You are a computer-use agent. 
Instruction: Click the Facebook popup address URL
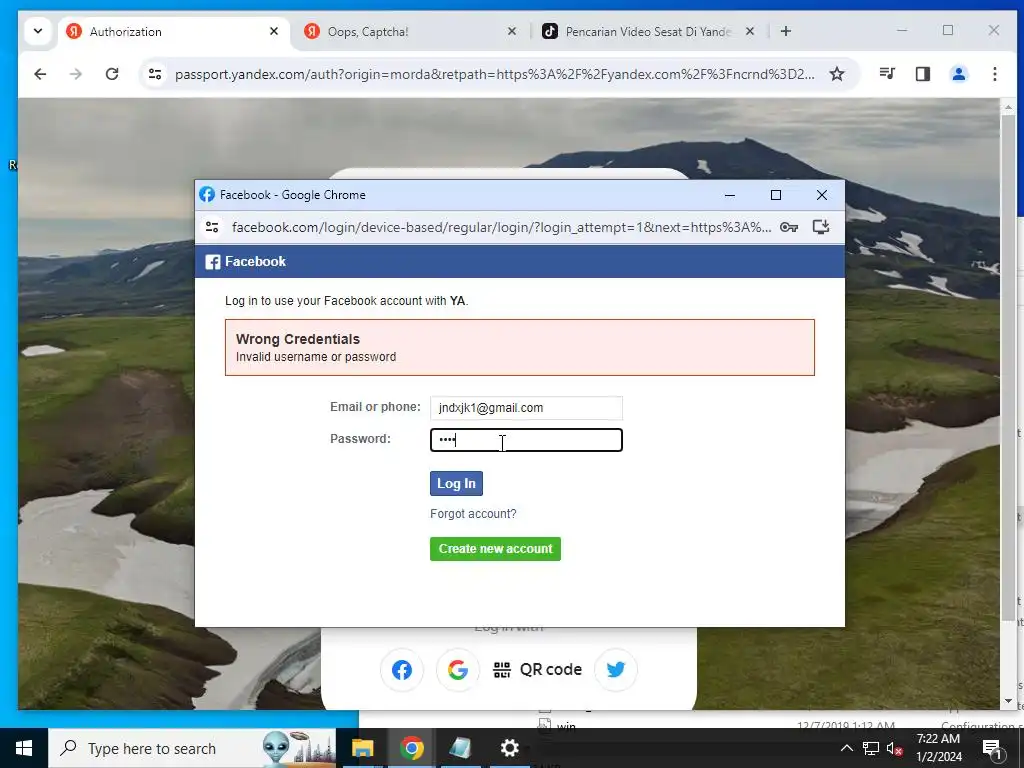pyautogui.click(x=501, y=227)
